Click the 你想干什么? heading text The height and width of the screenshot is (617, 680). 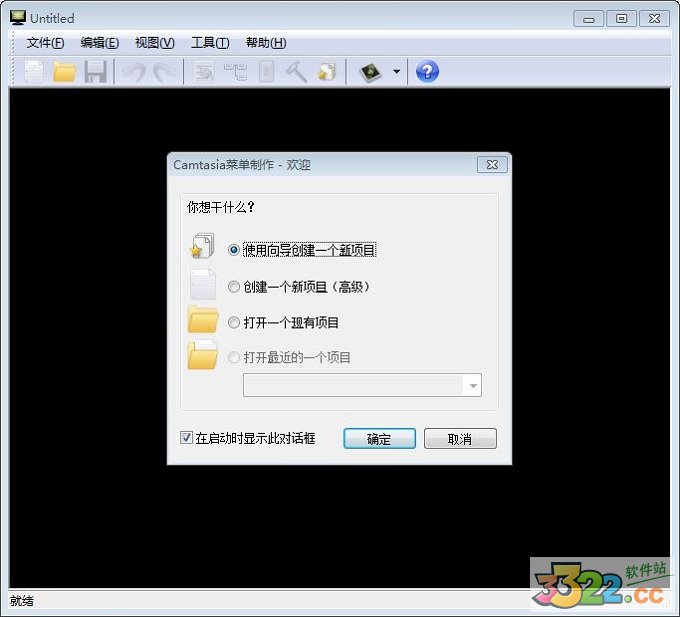coord(221,207)
